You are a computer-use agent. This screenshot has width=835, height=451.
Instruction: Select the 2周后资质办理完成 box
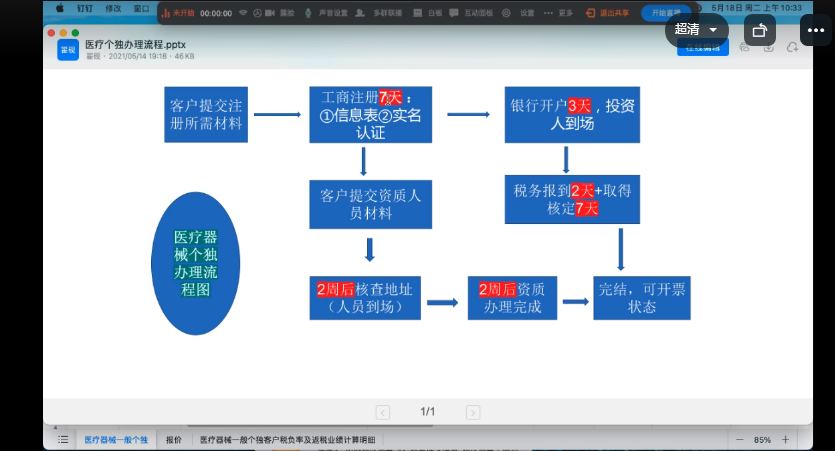pyautogui.click(x=512, y=298)
